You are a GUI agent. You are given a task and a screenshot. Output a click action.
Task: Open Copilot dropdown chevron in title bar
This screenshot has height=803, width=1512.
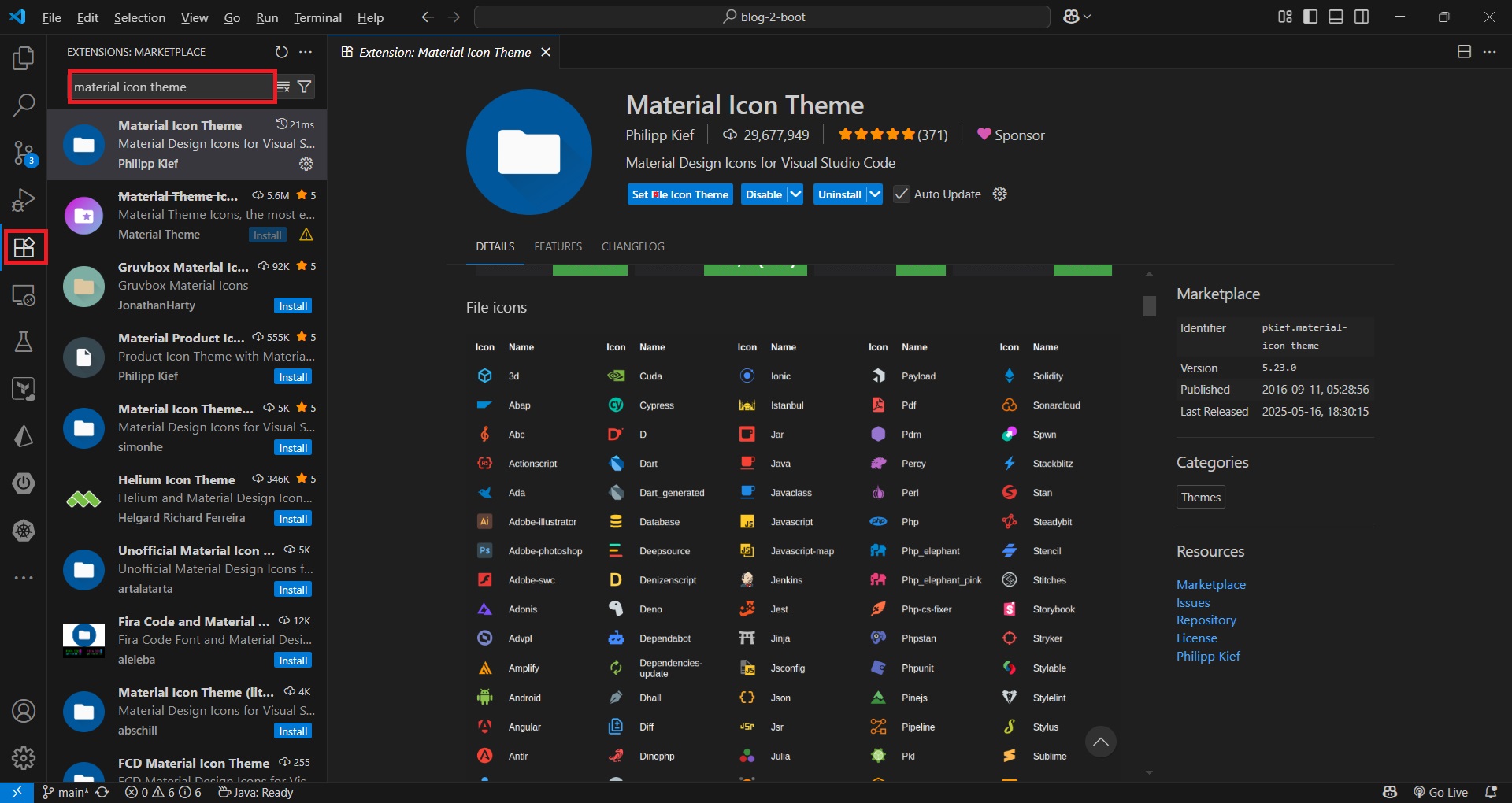pos(1088,17)
